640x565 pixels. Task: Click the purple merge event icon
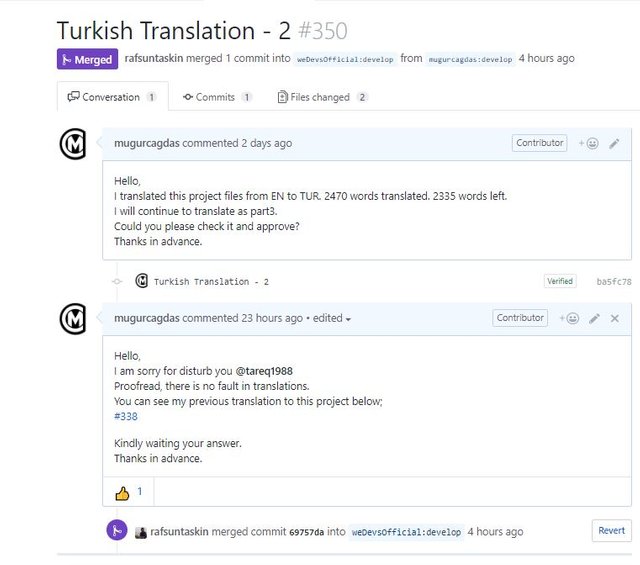pyautogui.click(x=117, y=531)
